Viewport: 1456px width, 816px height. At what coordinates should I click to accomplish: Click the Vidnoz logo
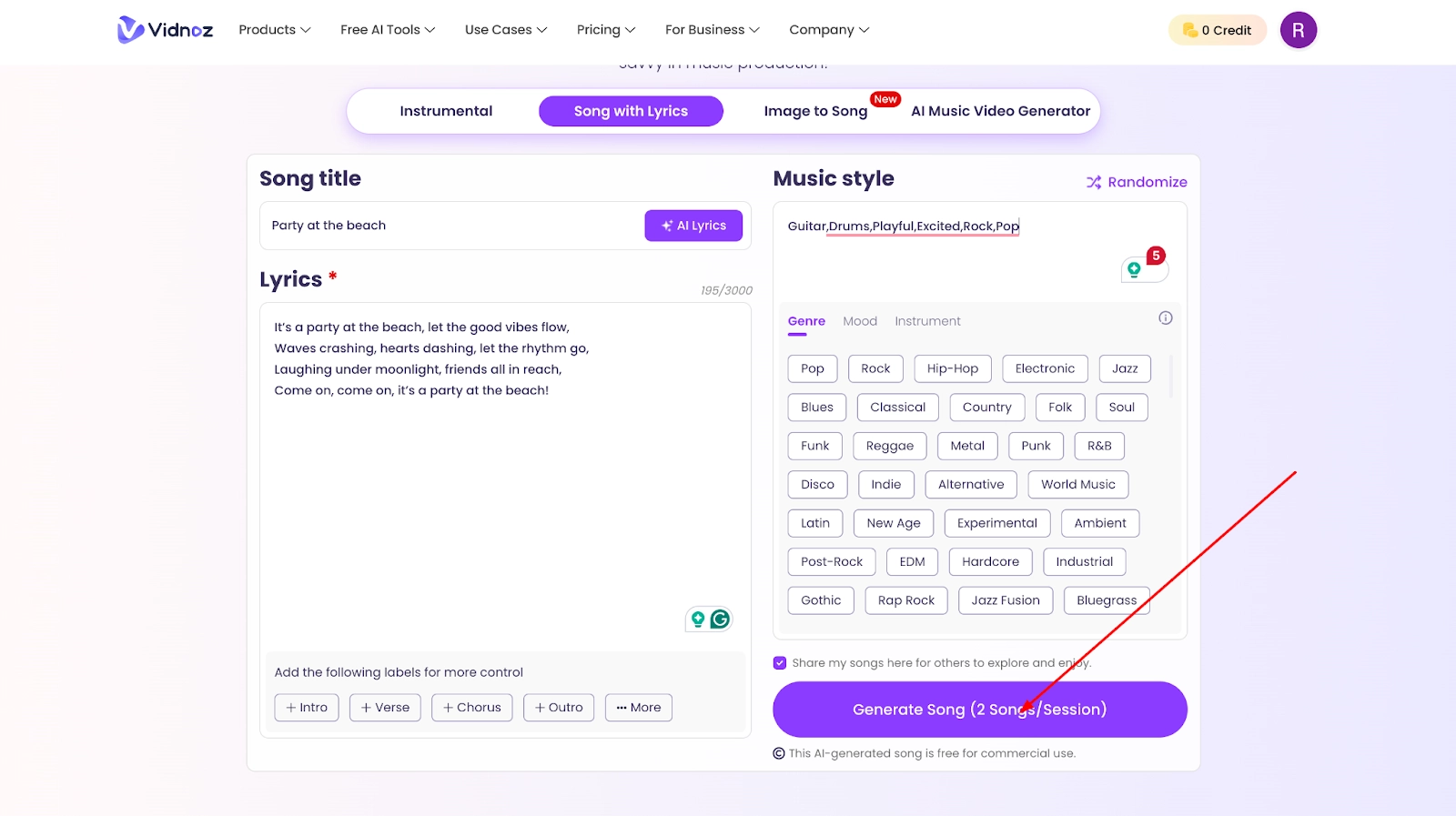coord(165,30)
